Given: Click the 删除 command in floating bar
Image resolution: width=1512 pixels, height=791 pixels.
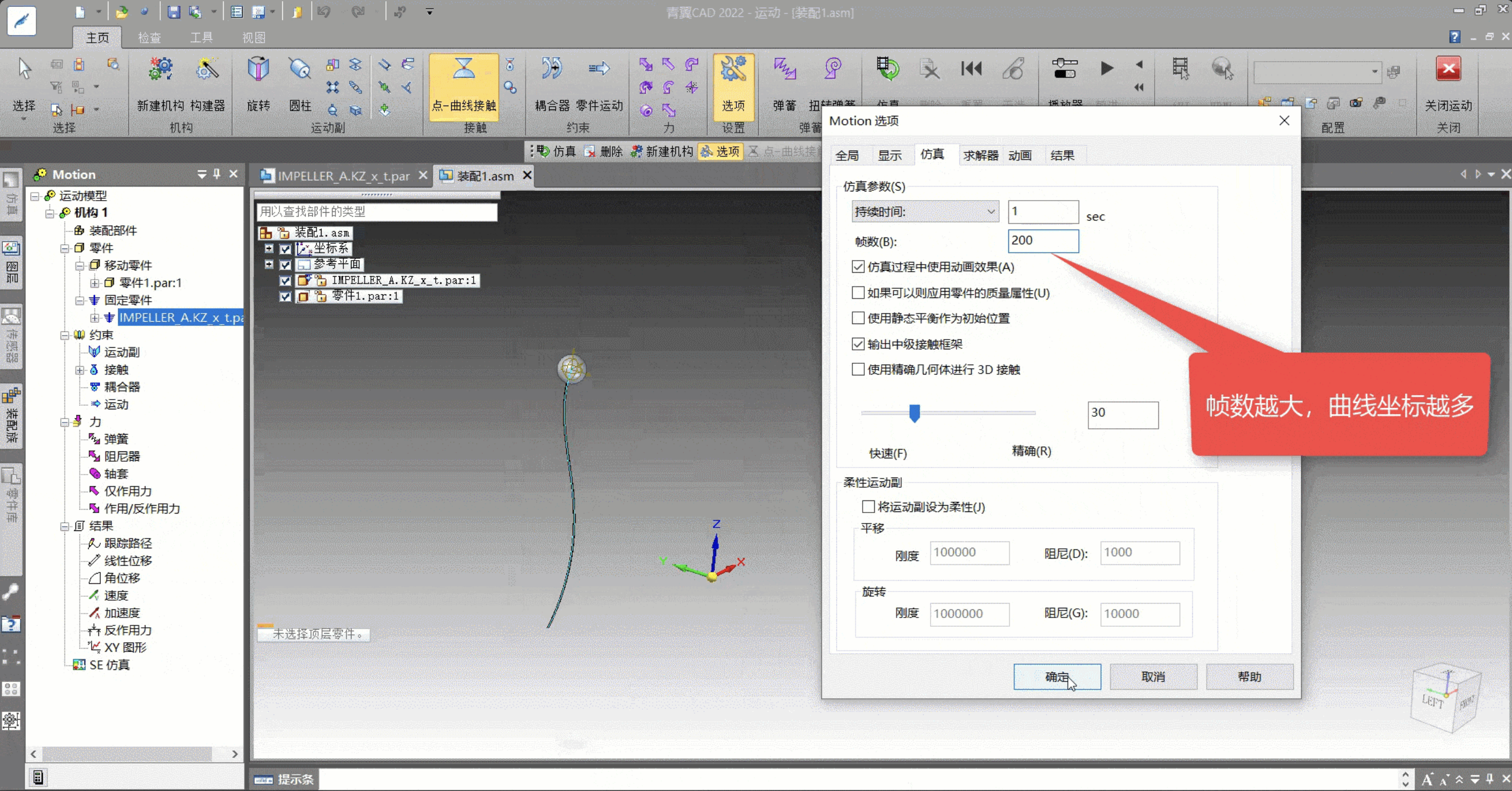Looking at the screenshot, I should (603, 152).
